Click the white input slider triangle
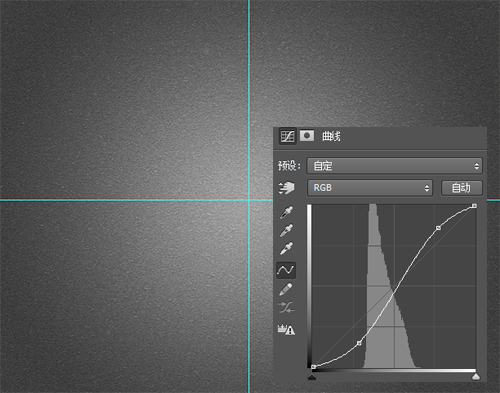 point(476,377)
